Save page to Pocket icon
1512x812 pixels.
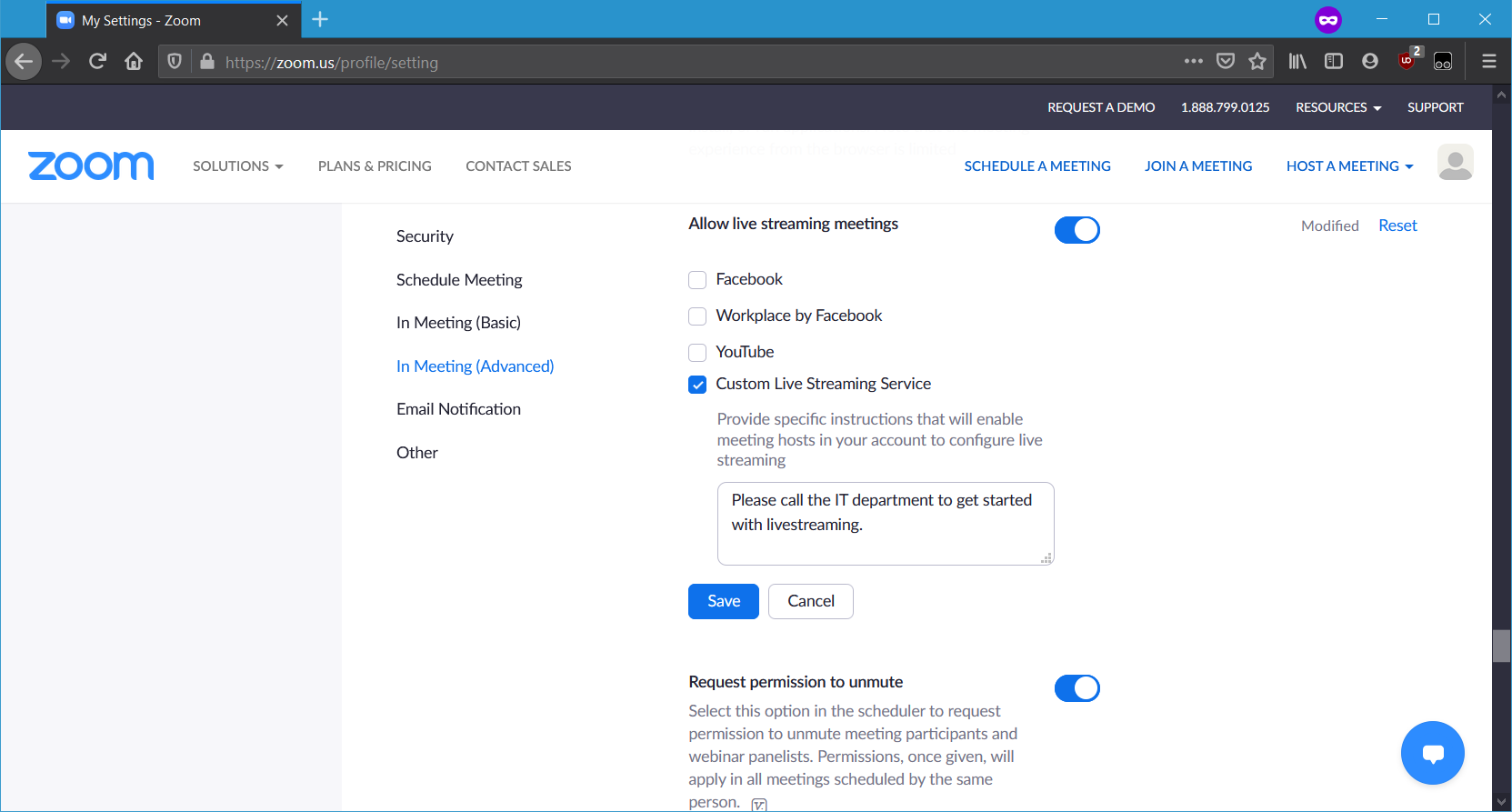1226,62
